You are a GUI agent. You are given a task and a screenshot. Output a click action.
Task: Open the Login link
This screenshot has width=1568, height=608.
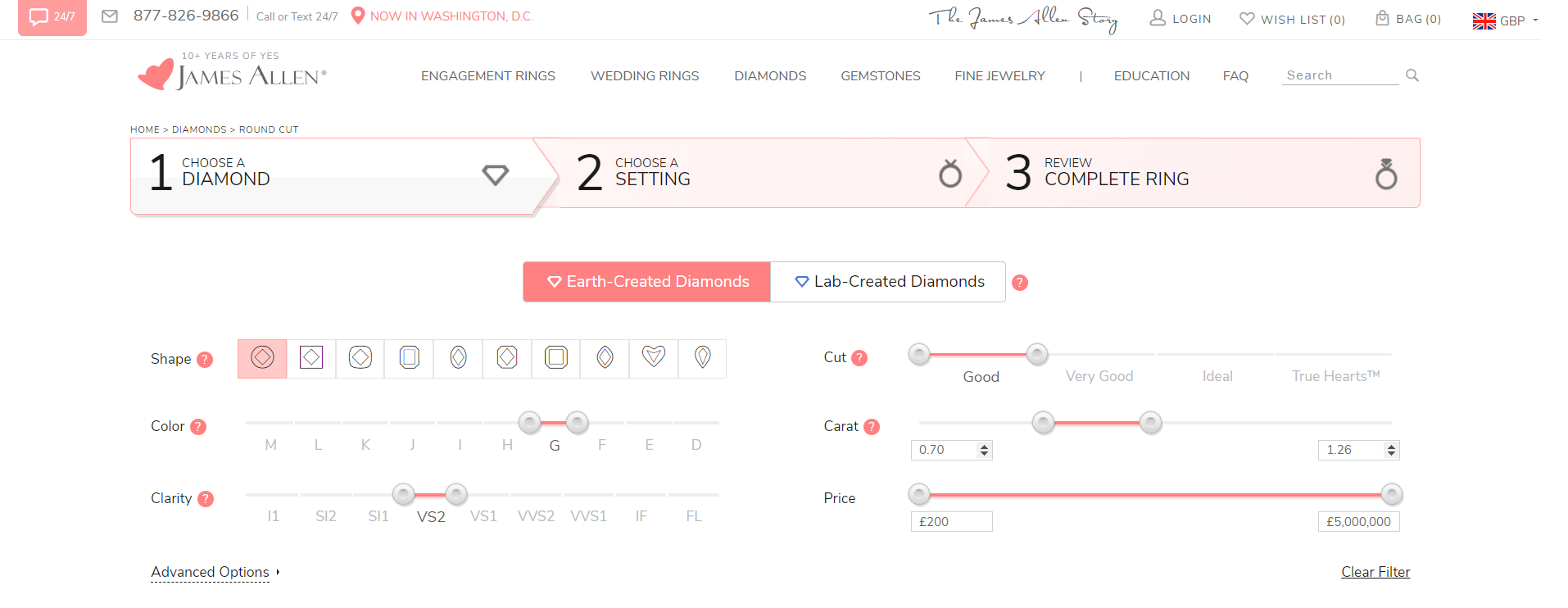(1181, 19)
